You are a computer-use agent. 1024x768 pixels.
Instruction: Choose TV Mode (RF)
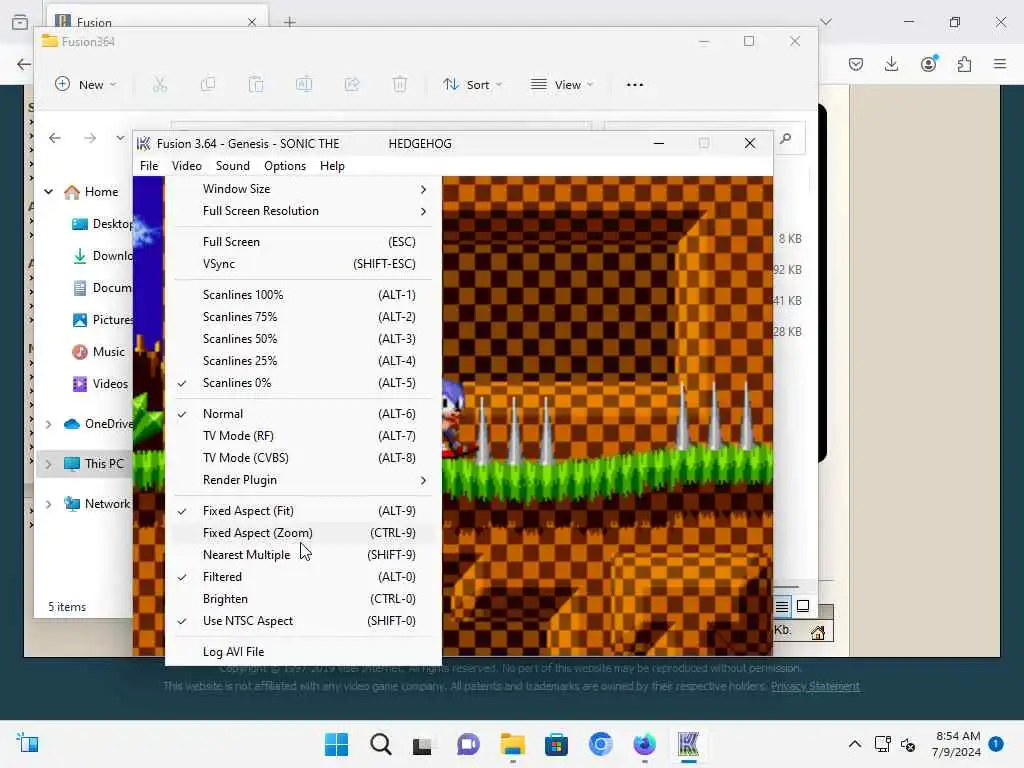304,436
